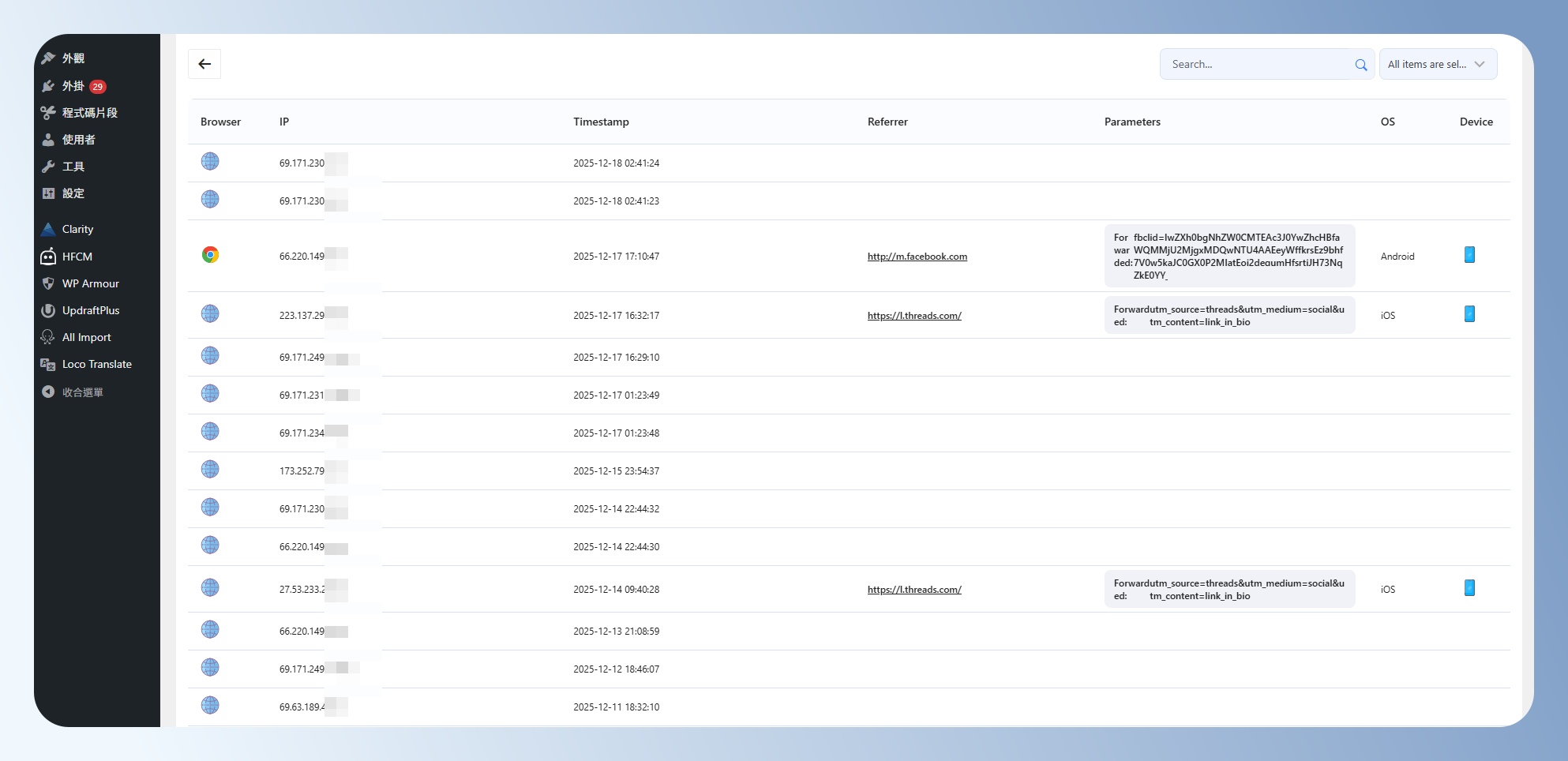The height and width of the screenshot is (761, 1568).
Task: Open the Clarity sidebar icon
Action: click(48, 229)
